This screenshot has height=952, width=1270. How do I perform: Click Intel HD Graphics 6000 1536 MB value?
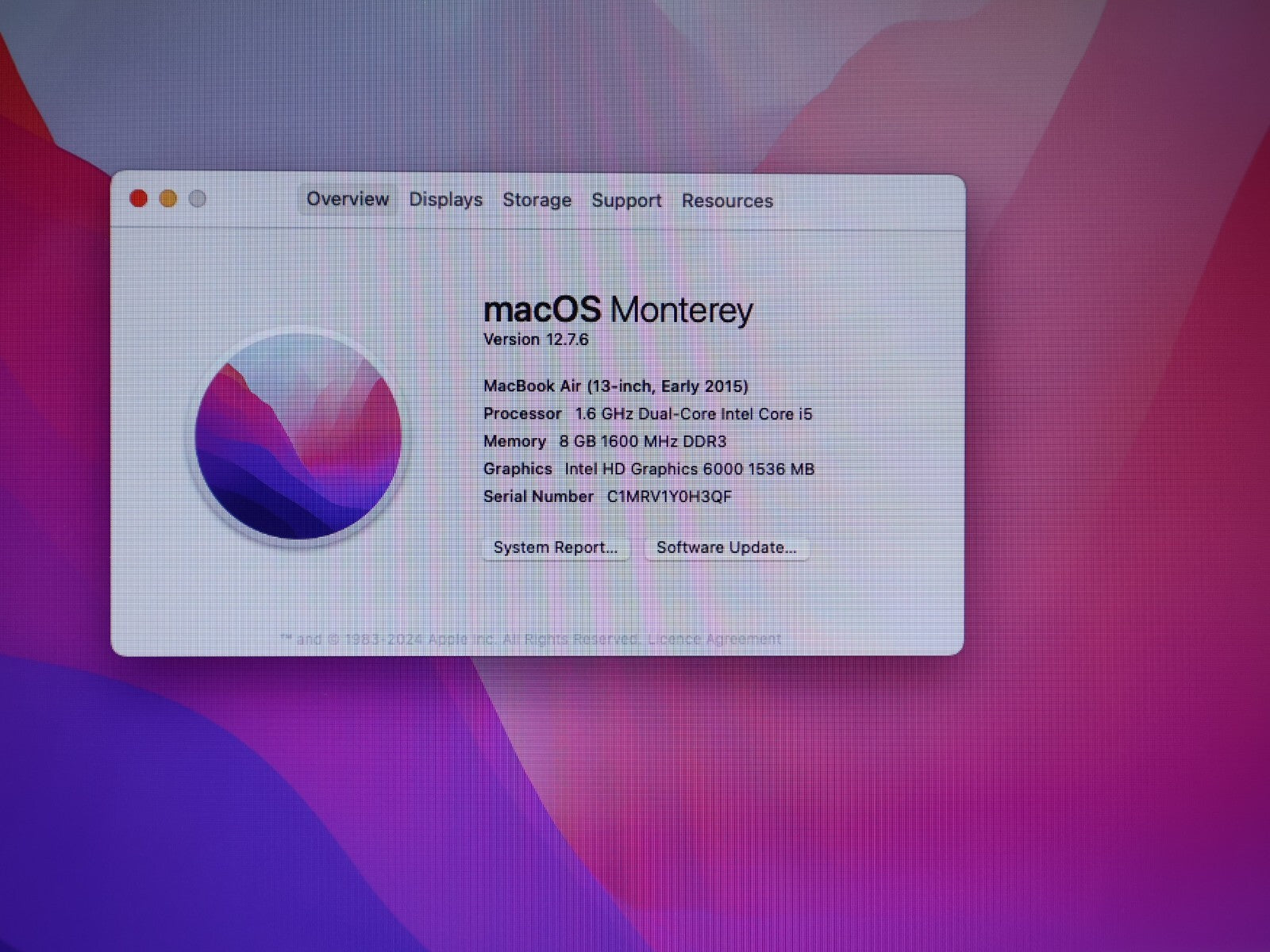tap(690, 469)
